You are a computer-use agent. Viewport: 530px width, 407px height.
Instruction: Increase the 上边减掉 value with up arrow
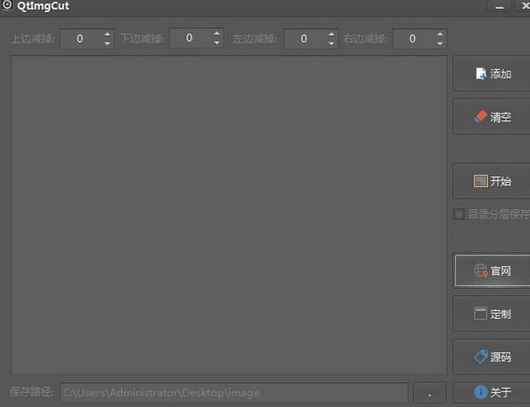[107, 34]
